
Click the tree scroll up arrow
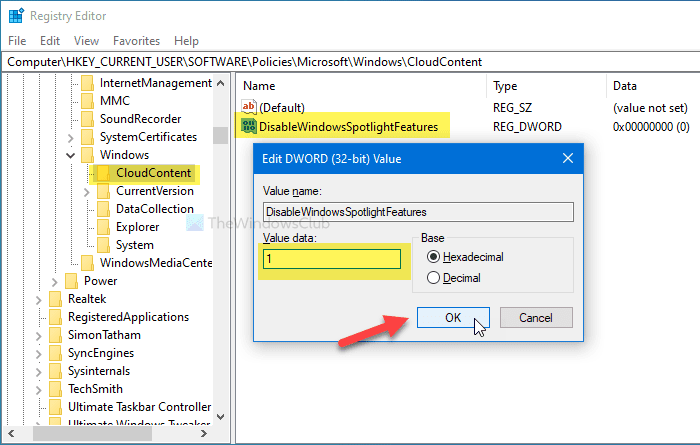pyautogui.click(x=221, y=83)
